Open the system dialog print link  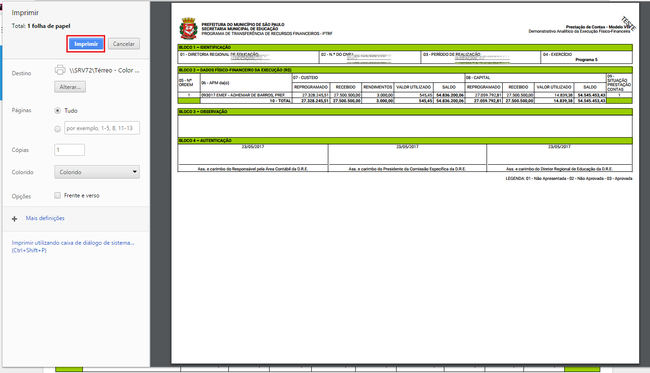[x=73, y=247]
